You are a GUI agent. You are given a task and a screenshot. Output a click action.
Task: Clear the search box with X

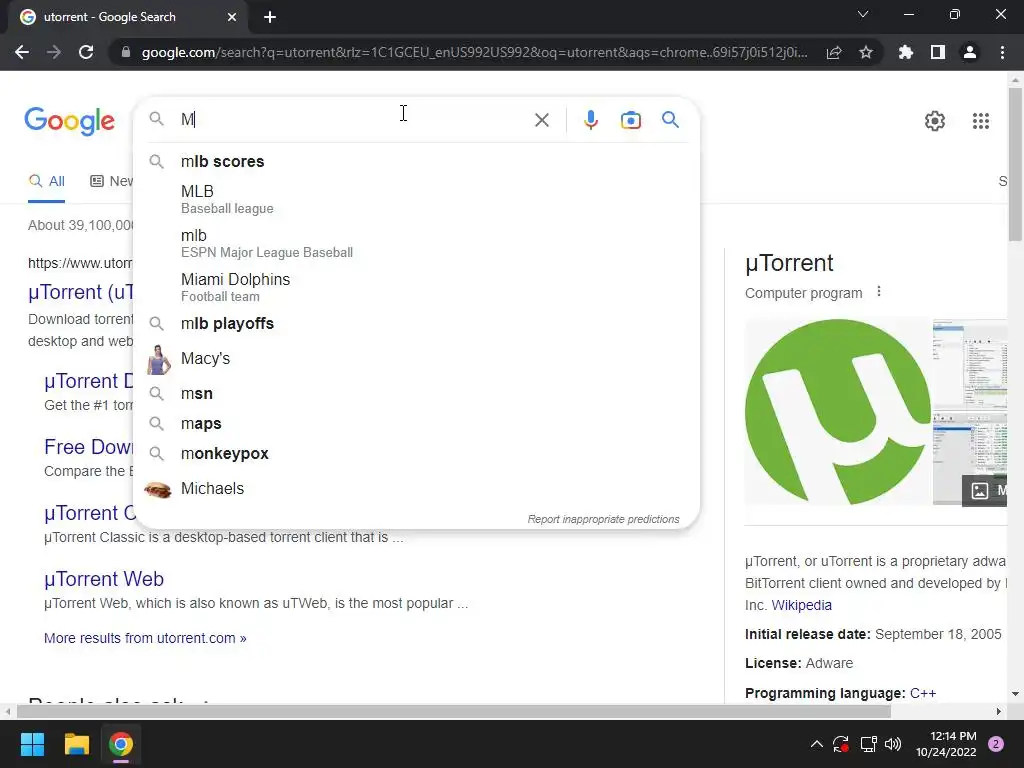pos(541,120)
